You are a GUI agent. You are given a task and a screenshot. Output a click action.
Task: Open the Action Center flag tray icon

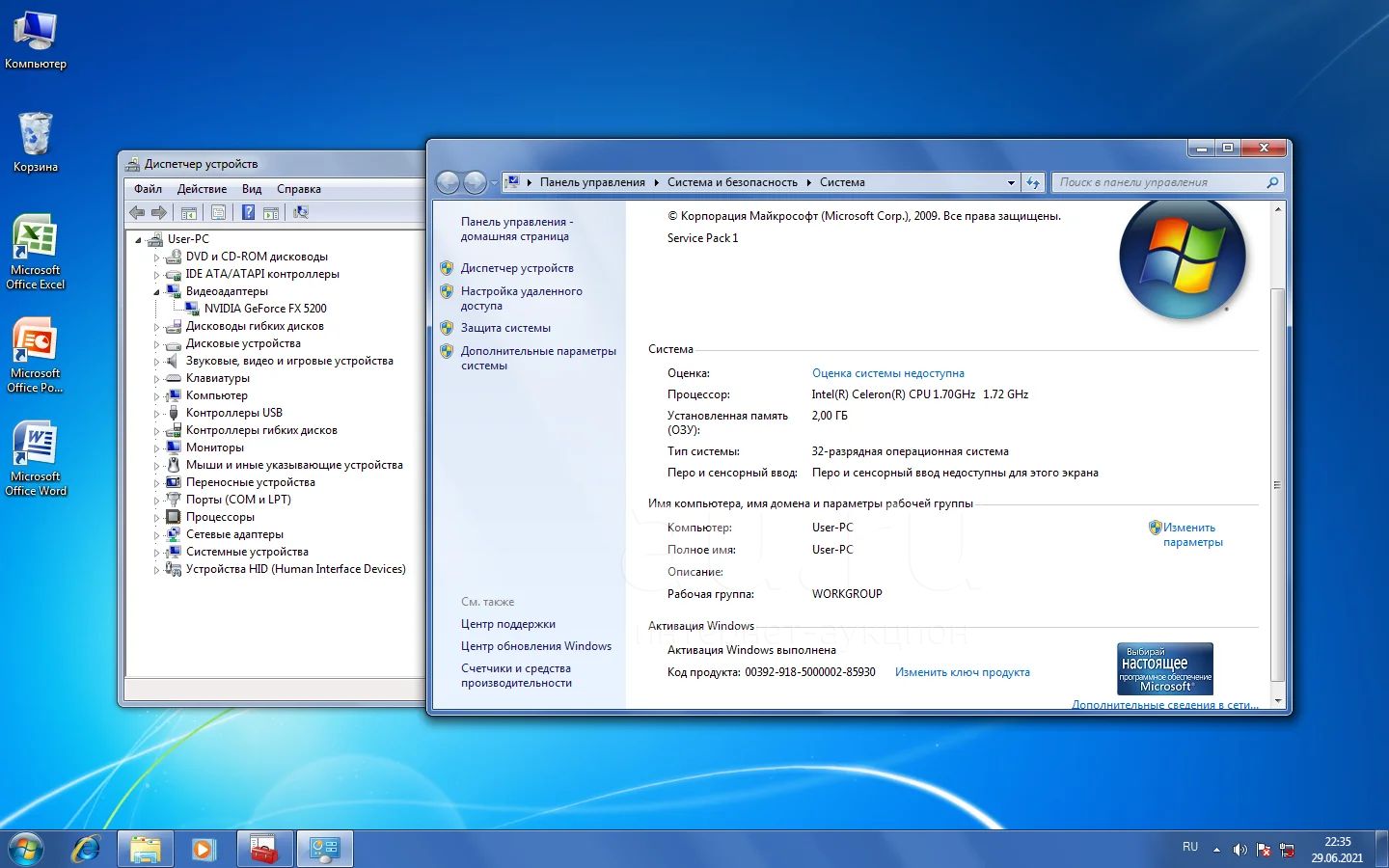[x=1264, y=850]
